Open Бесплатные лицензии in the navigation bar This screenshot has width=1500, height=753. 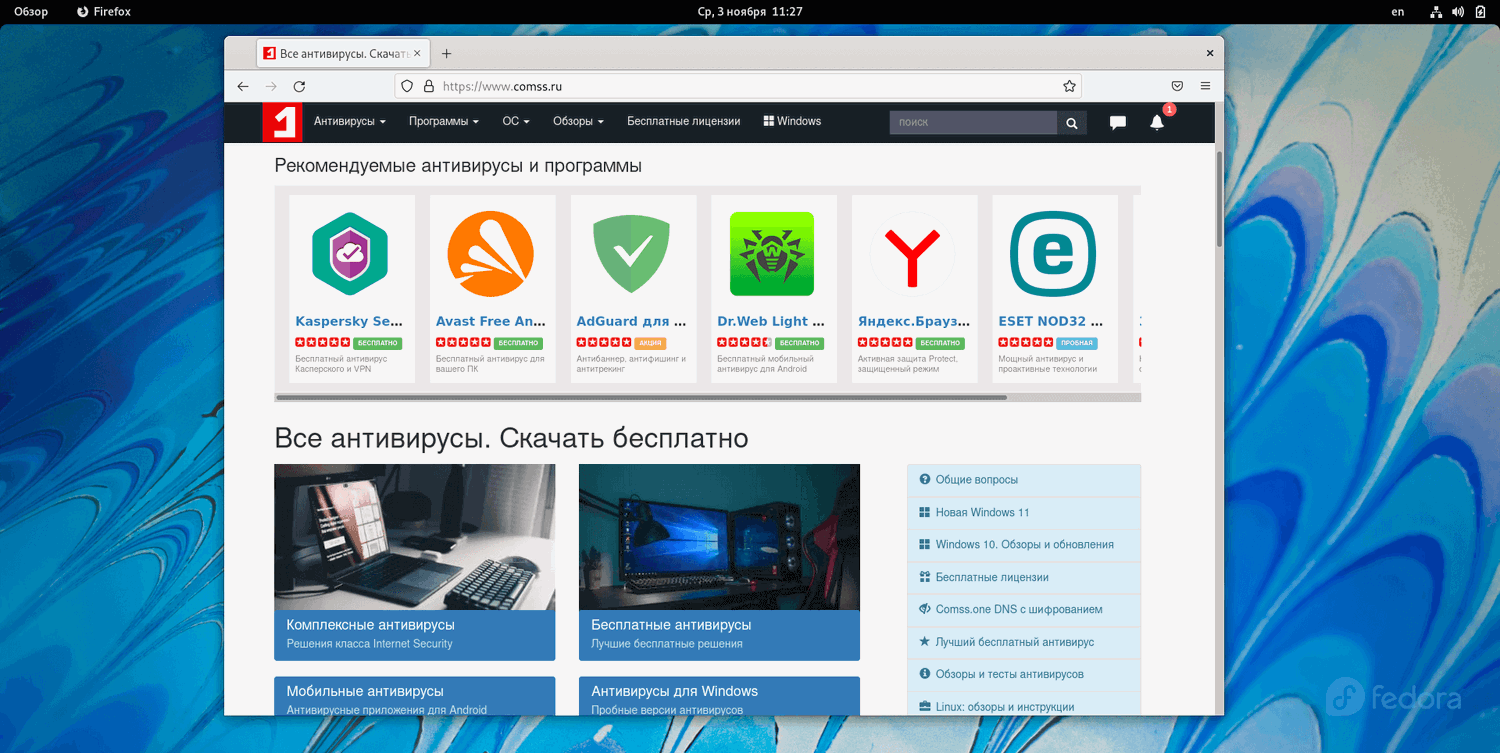[684, 122]
